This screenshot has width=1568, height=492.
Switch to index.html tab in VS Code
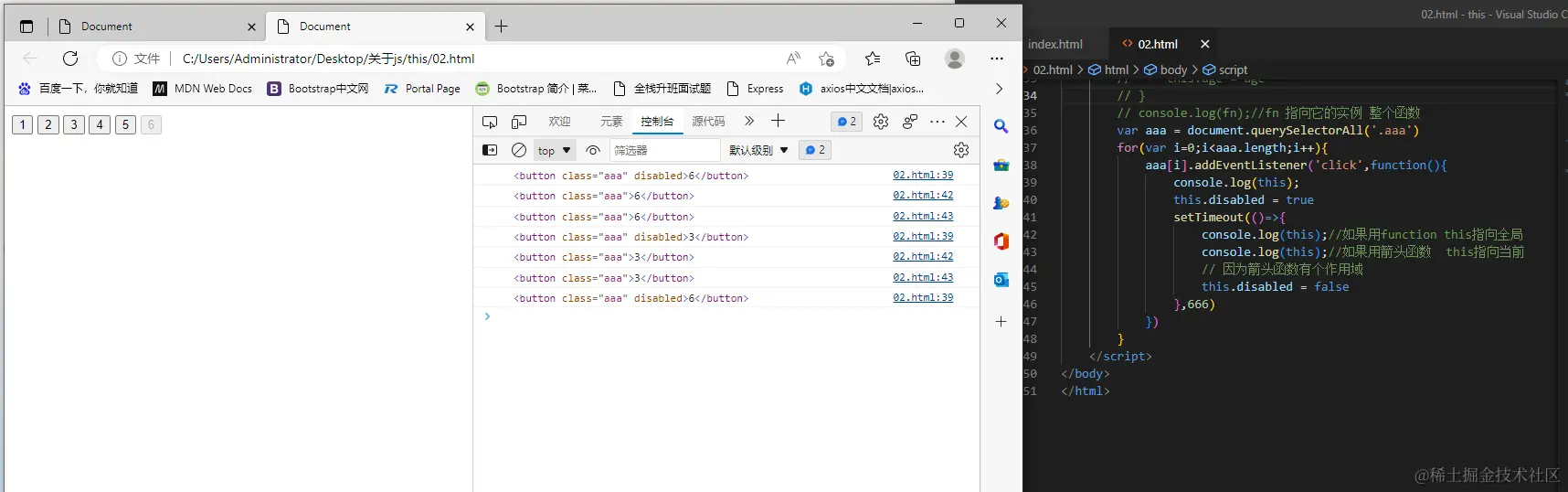(x=1055, y=44)
